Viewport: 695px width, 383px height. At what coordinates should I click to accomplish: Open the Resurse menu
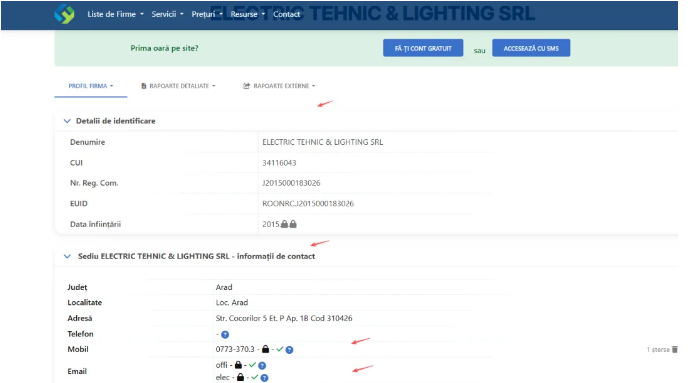point(247,14)
